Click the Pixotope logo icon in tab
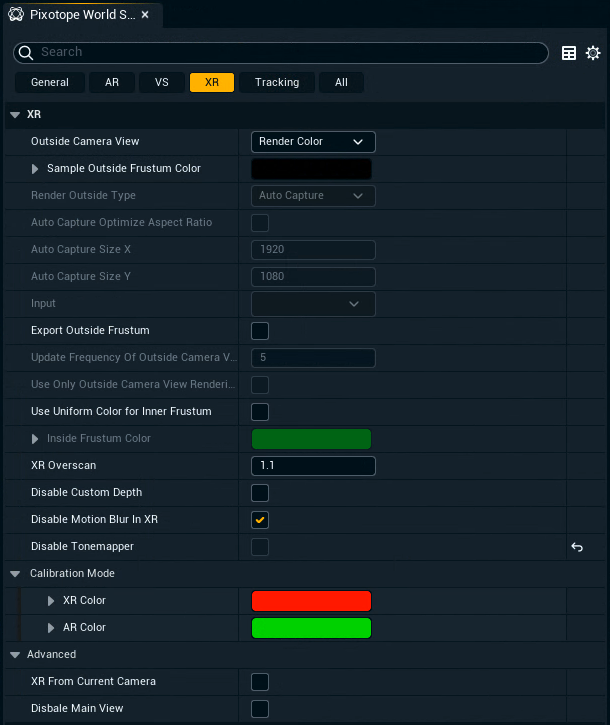 [16, 15]
